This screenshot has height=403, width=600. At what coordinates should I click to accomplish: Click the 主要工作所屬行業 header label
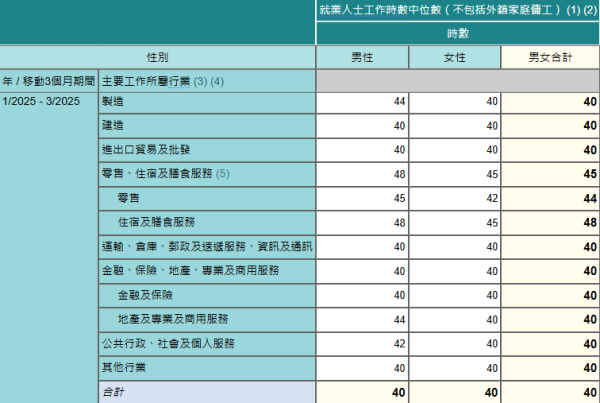click(x=146, y=82)
